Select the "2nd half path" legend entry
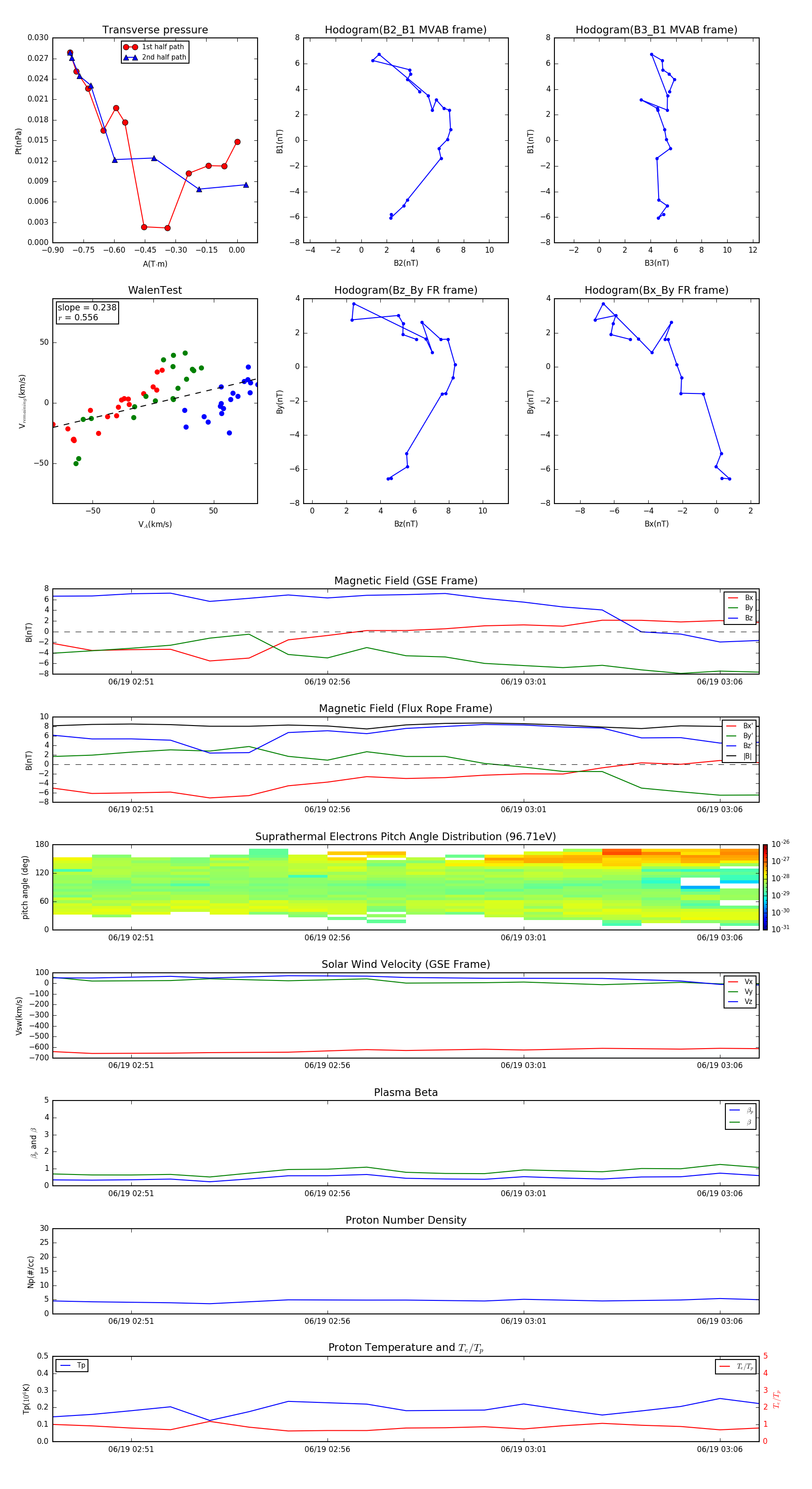 (154, 57)
